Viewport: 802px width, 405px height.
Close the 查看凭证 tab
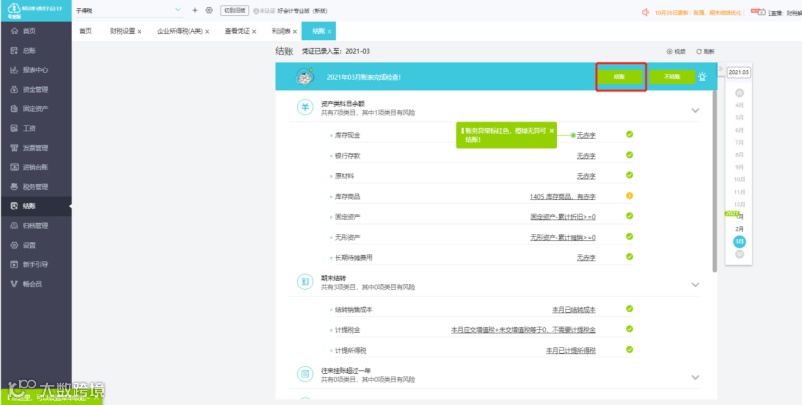coord(254,32)
